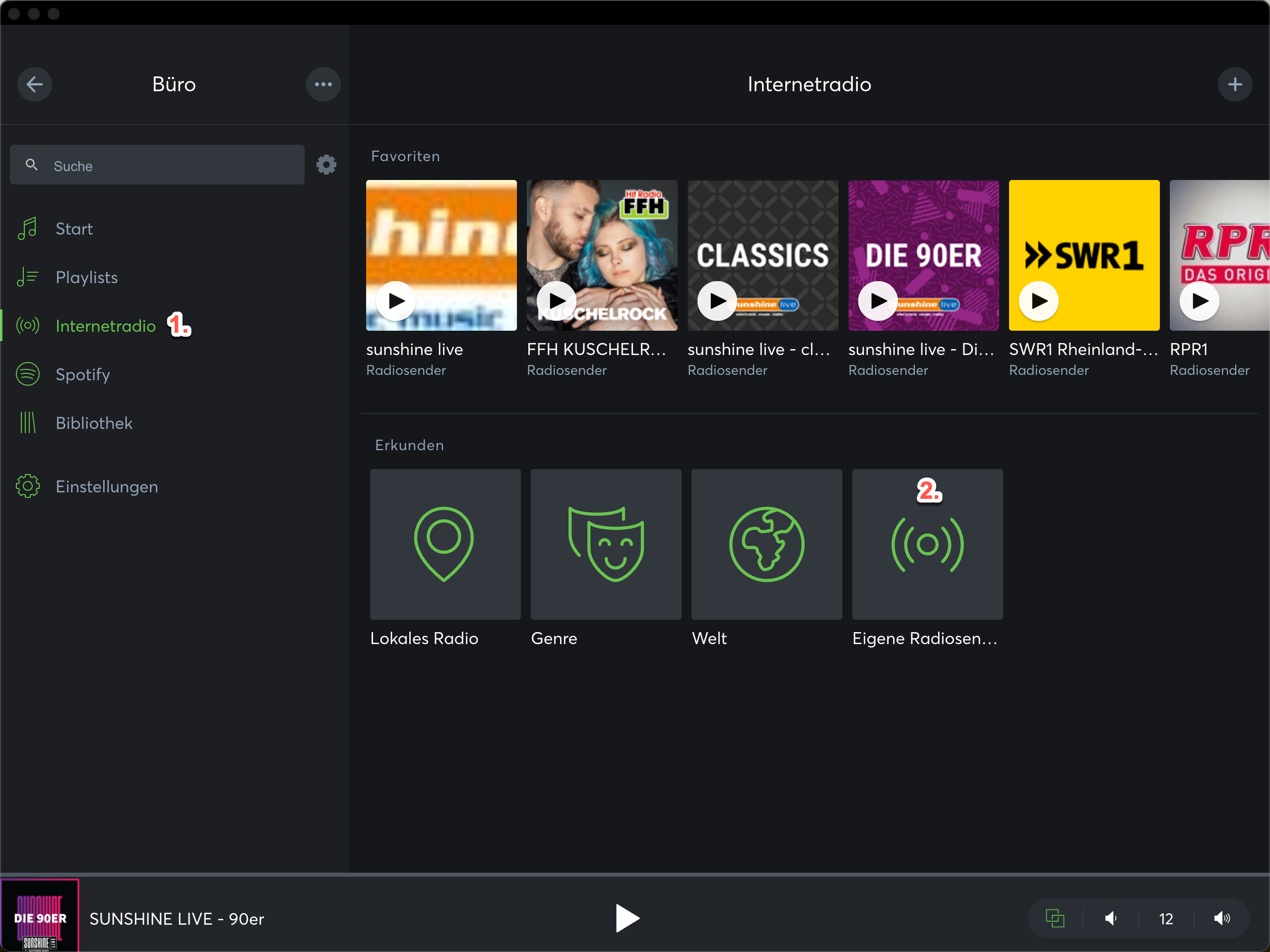Open the Welt globe tile

point(766,544)
